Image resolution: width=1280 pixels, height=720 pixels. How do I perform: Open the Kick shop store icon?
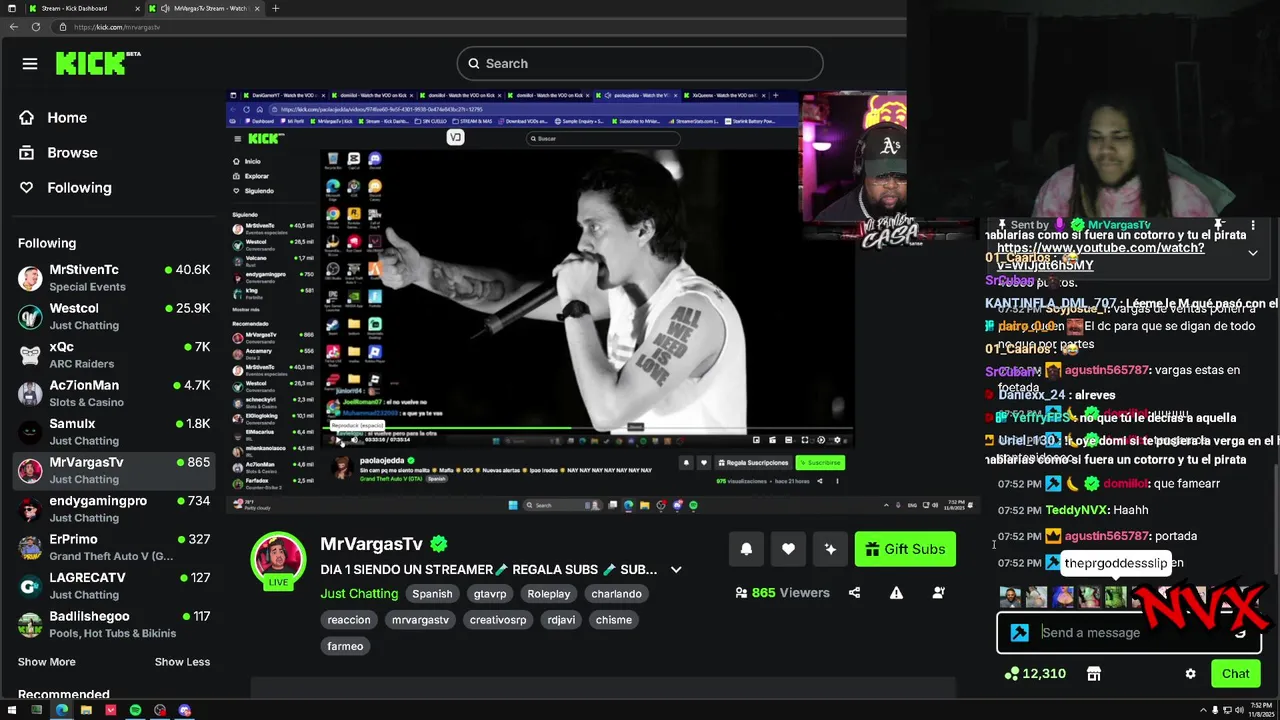point(1094,674)
